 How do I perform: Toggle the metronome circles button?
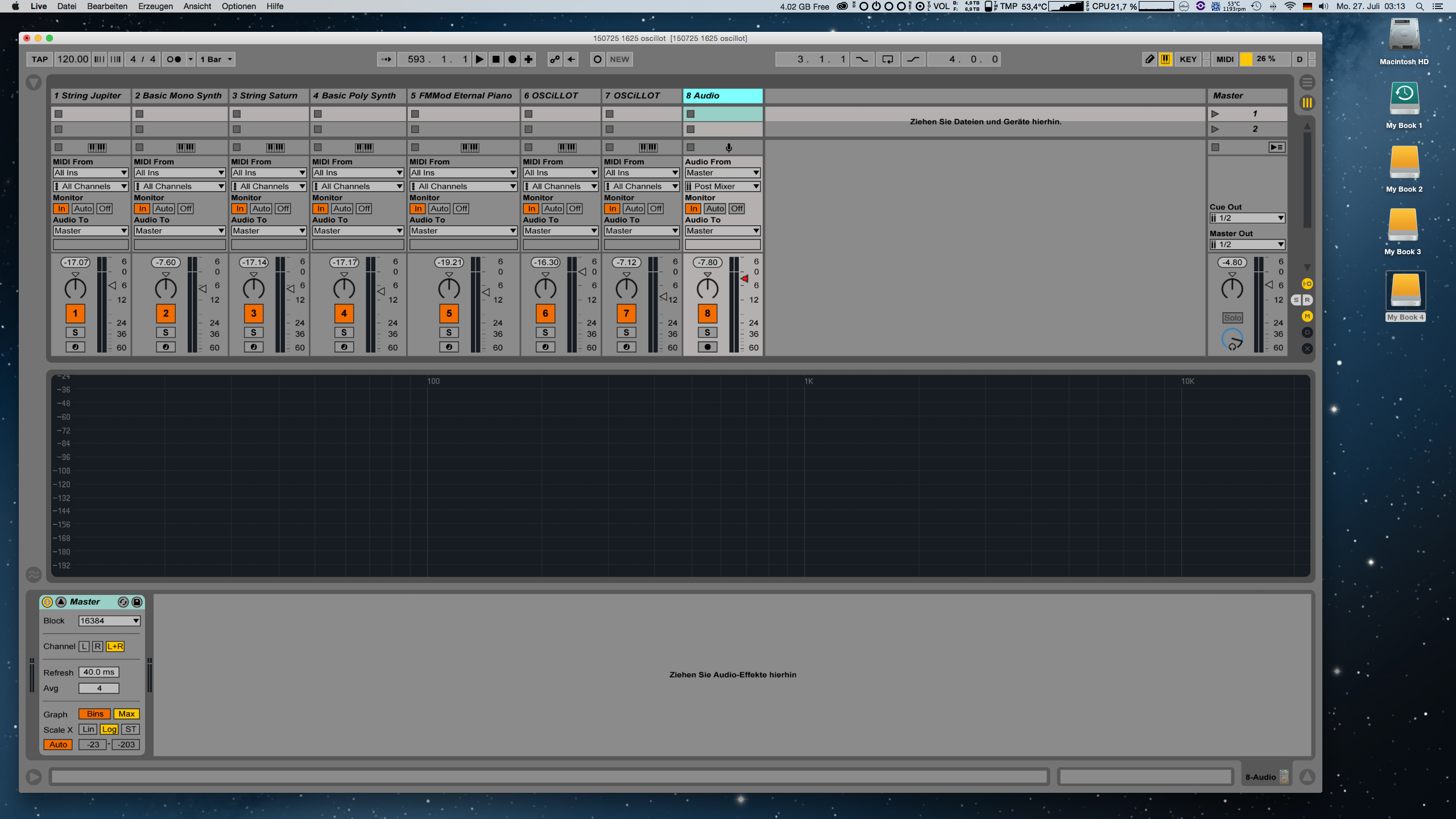tap(174, 59)
